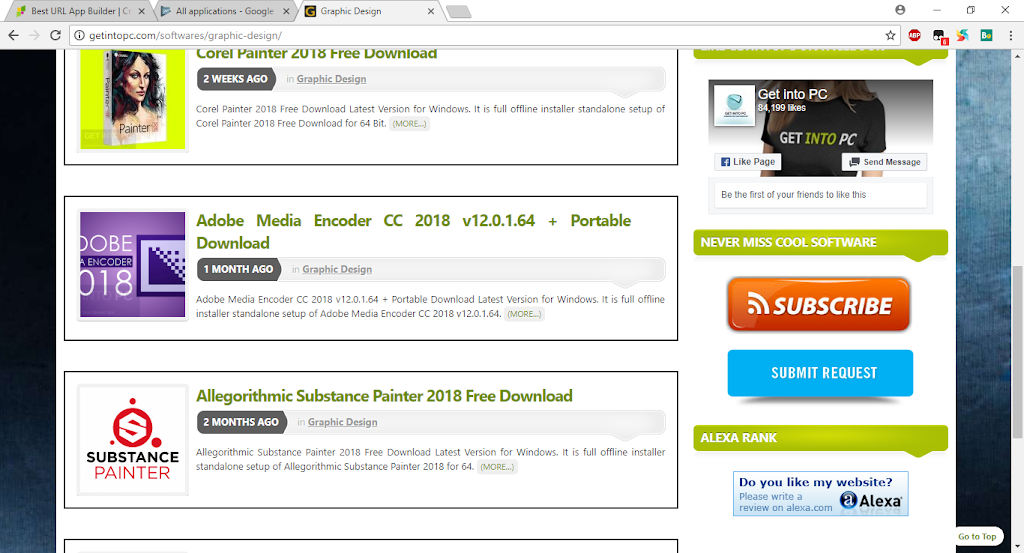This screenshot has height=553, width=1024.
Task: Click the orange SUBSCRIBE button
Action: point(819,305)
